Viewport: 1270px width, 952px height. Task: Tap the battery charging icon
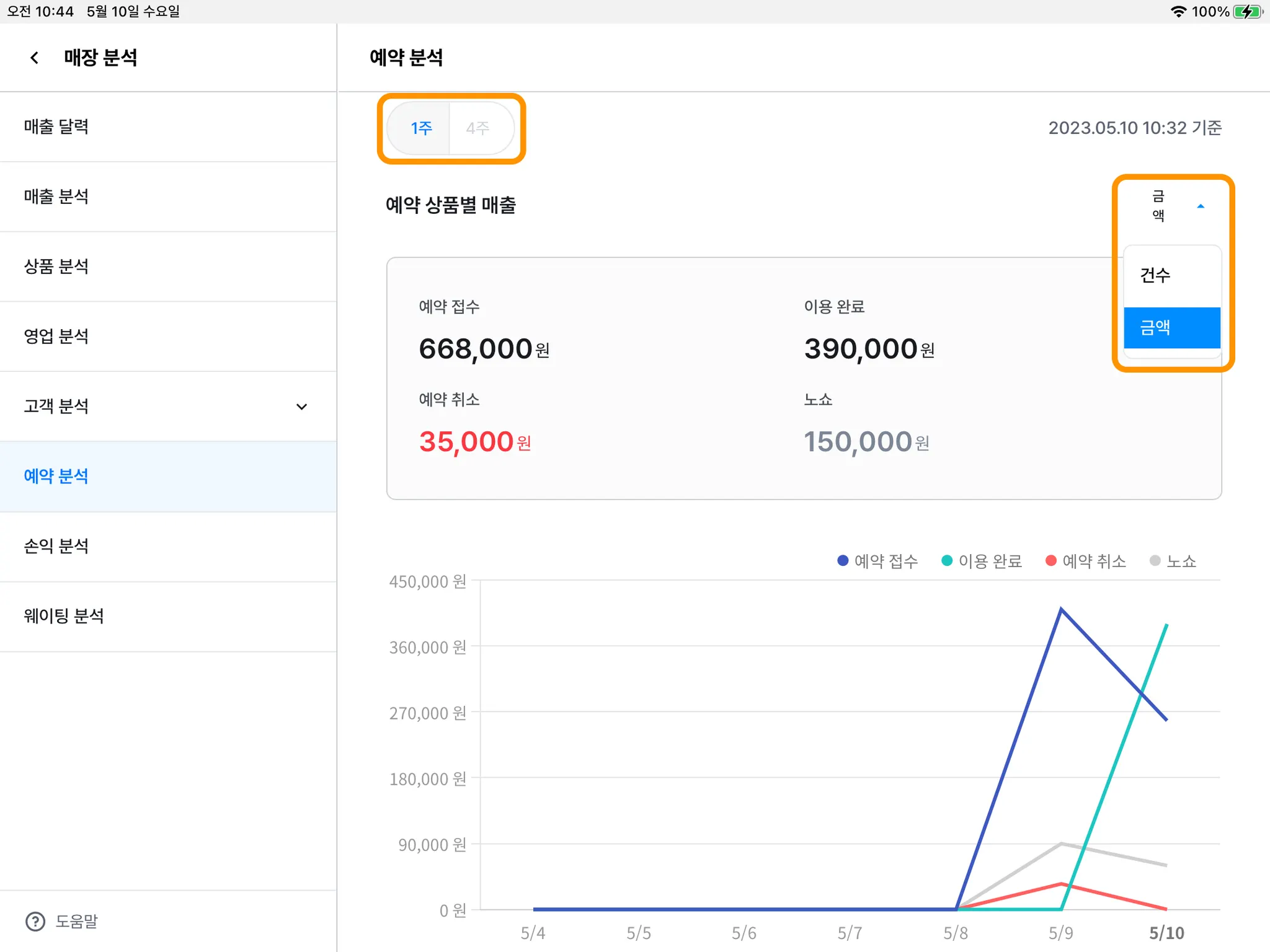pyautogui.click(x=1247, y=11)
